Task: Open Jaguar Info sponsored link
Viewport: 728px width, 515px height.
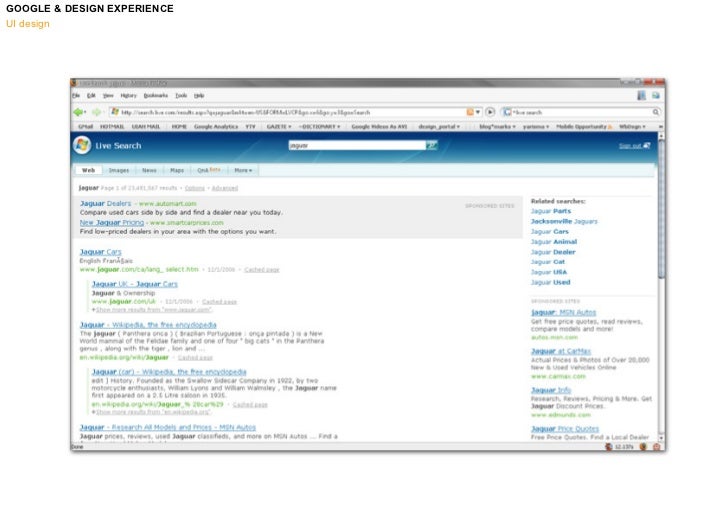Action: 551,390
